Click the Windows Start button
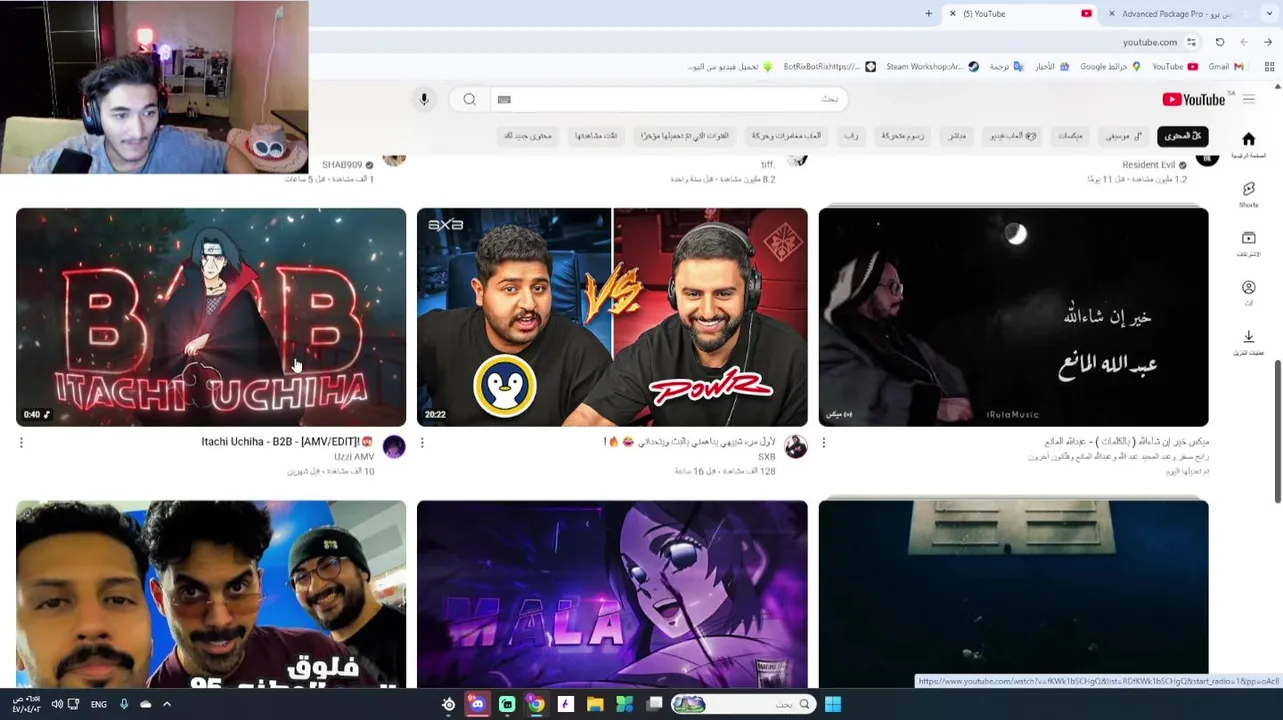Viewport: 1283px width, 720px height. pos(832,704)
